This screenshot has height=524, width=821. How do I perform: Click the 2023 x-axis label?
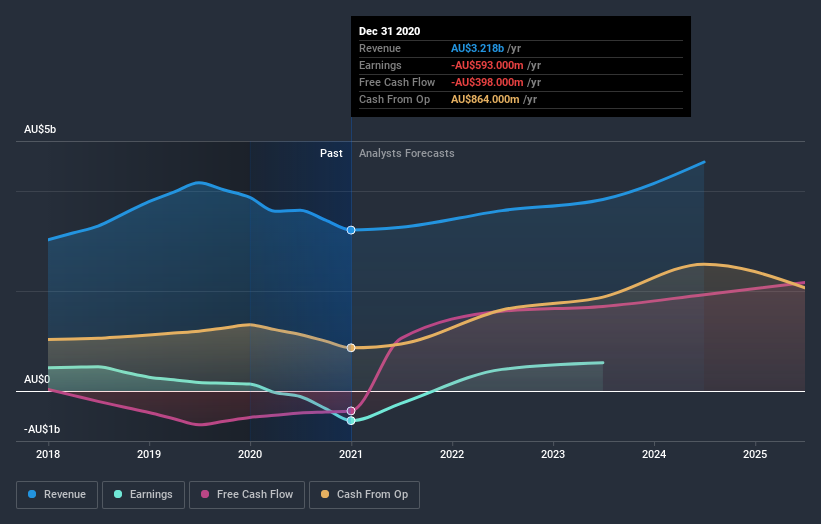553,454
